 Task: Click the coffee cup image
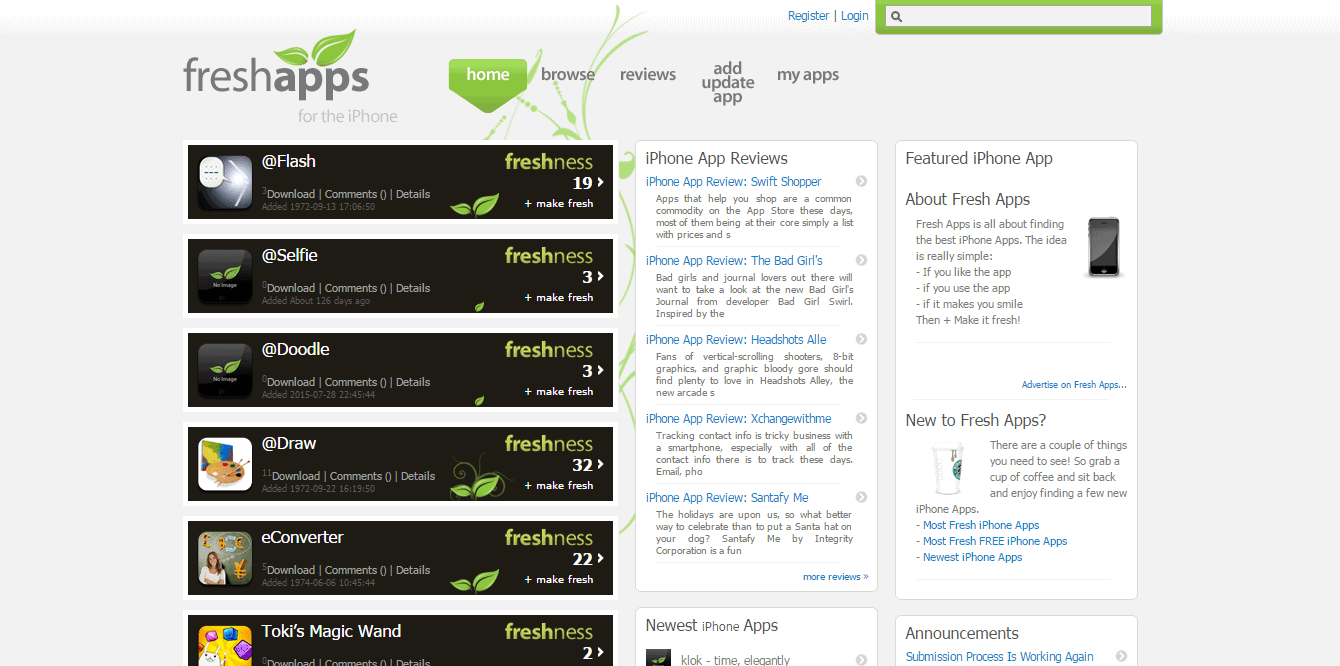tap(947, 468)
